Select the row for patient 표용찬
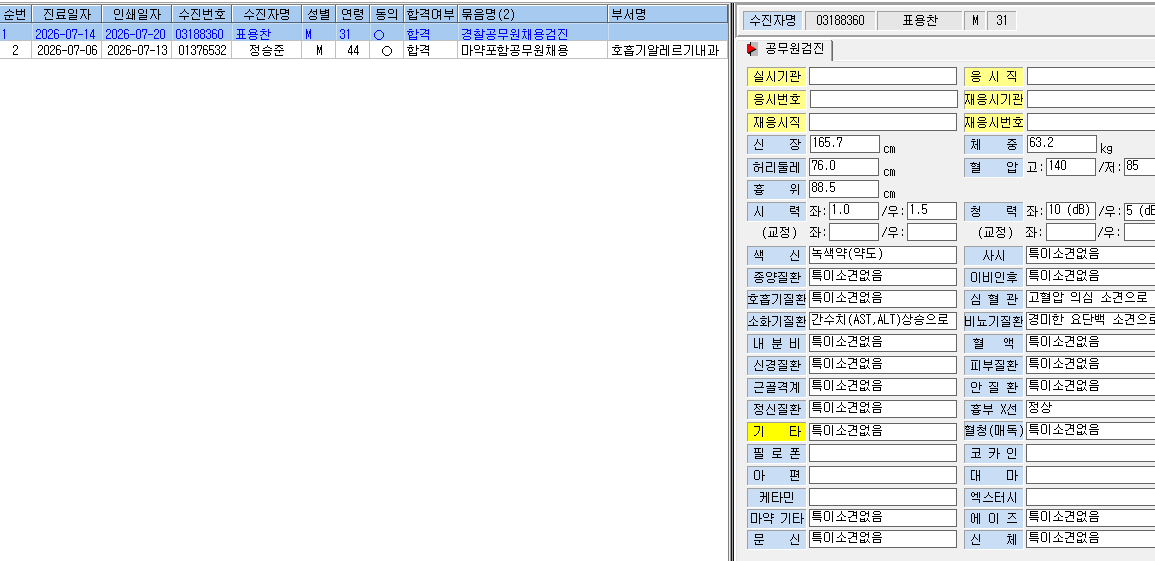Screen dimensions: 1155x561 (x=364, y=34)
